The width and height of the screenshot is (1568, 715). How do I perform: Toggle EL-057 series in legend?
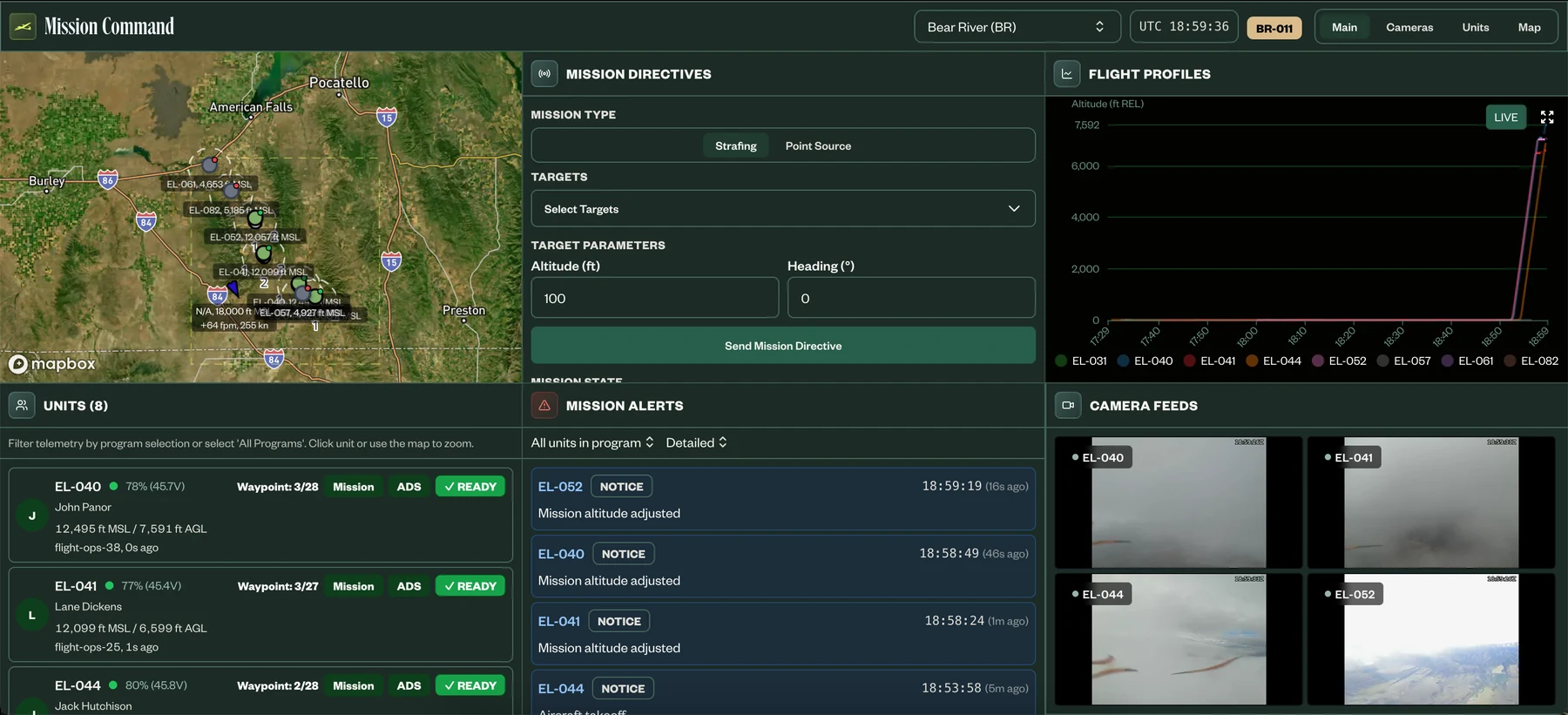pyautogui.click(x=1403, y=361)
